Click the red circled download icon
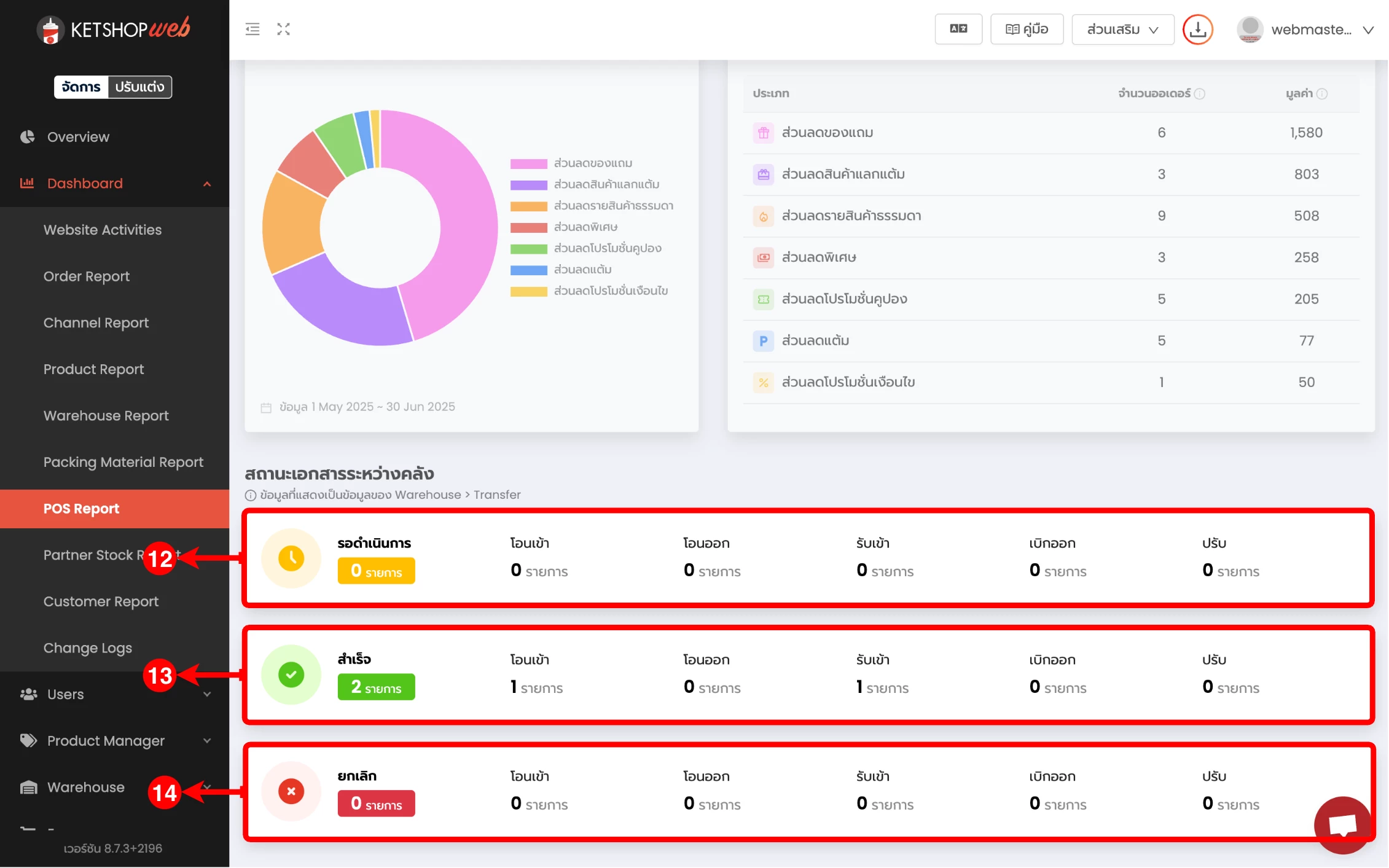This screenshot has width=1389, height=868. (x=1197, y=29)
